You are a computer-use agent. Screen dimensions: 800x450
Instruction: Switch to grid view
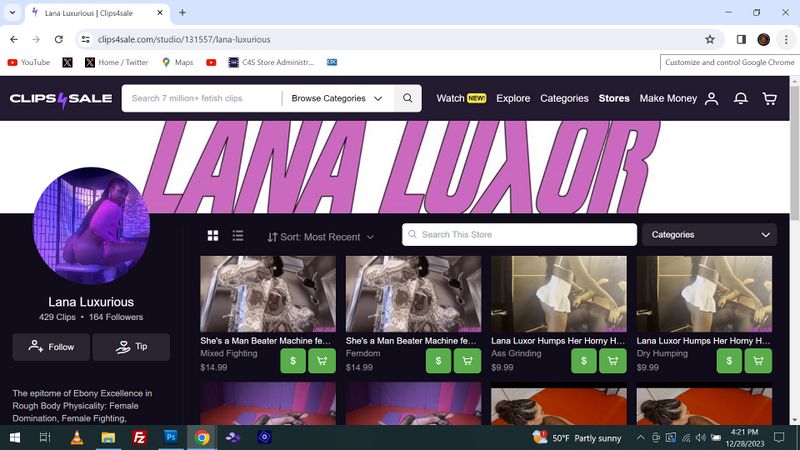pos(213,235)
